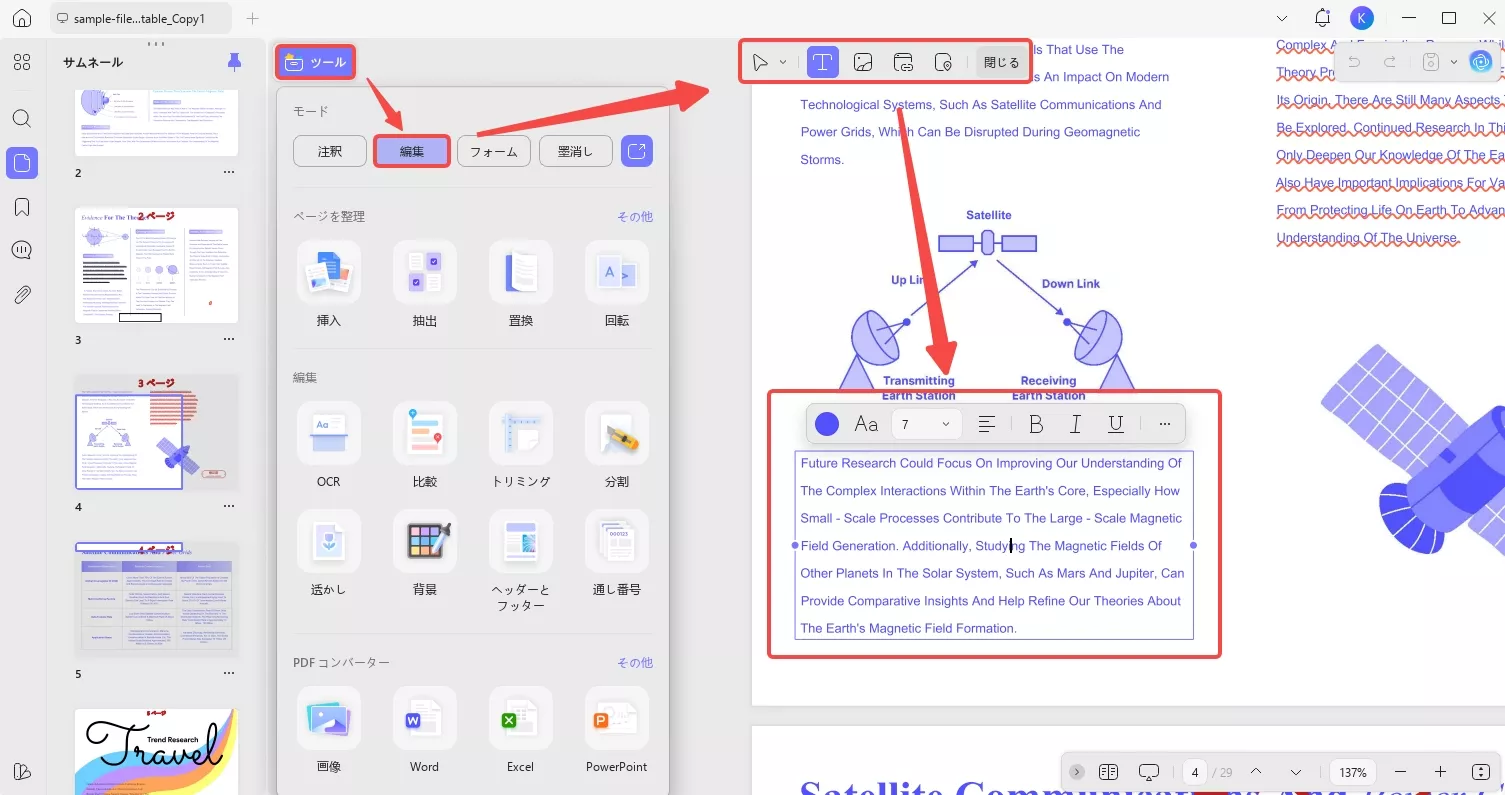Viewport: 1505px width, 795px height.
Task: Open the Home icon in the title bar
Action: [22, 18]
